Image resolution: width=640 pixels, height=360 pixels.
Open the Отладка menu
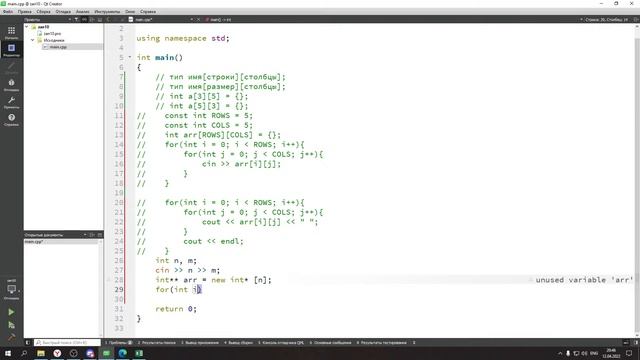63,11
